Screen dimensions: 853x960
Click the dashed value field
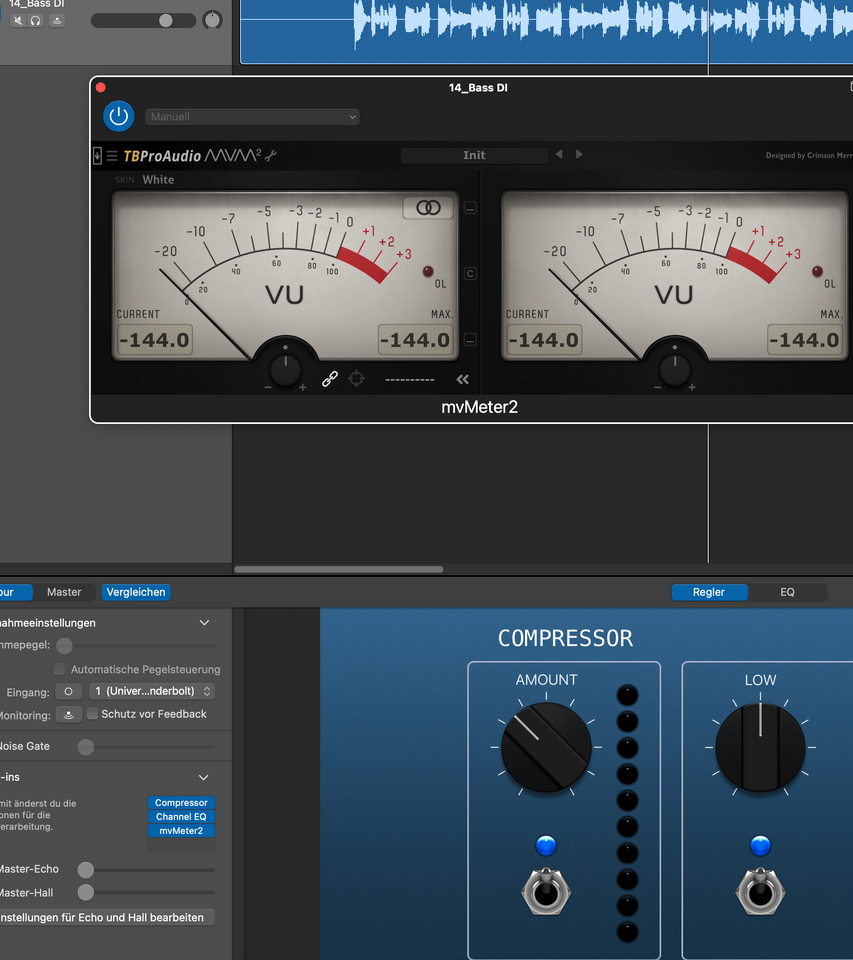(x=410, y=380)
